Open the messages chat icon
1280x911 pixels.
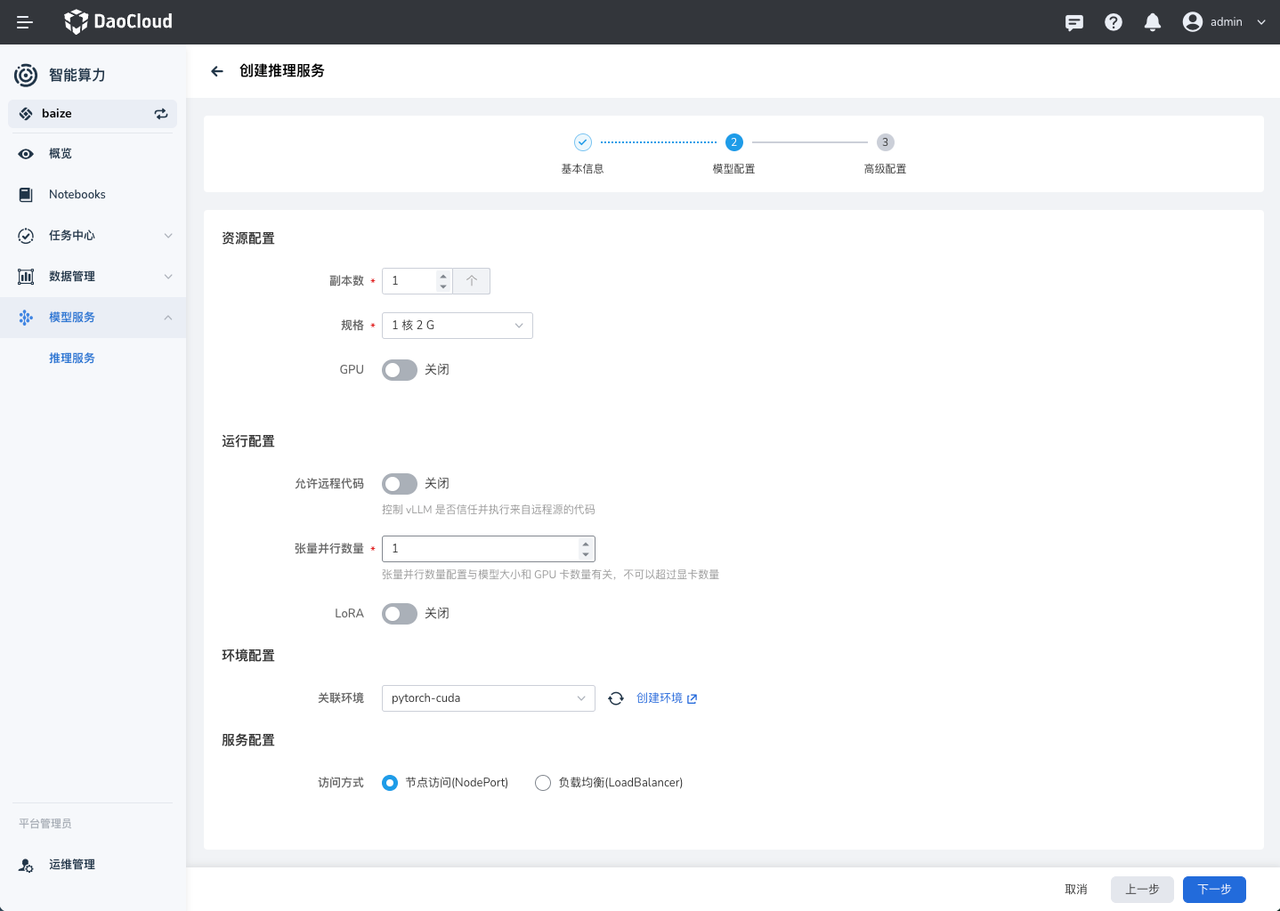tap(1074, 22)
